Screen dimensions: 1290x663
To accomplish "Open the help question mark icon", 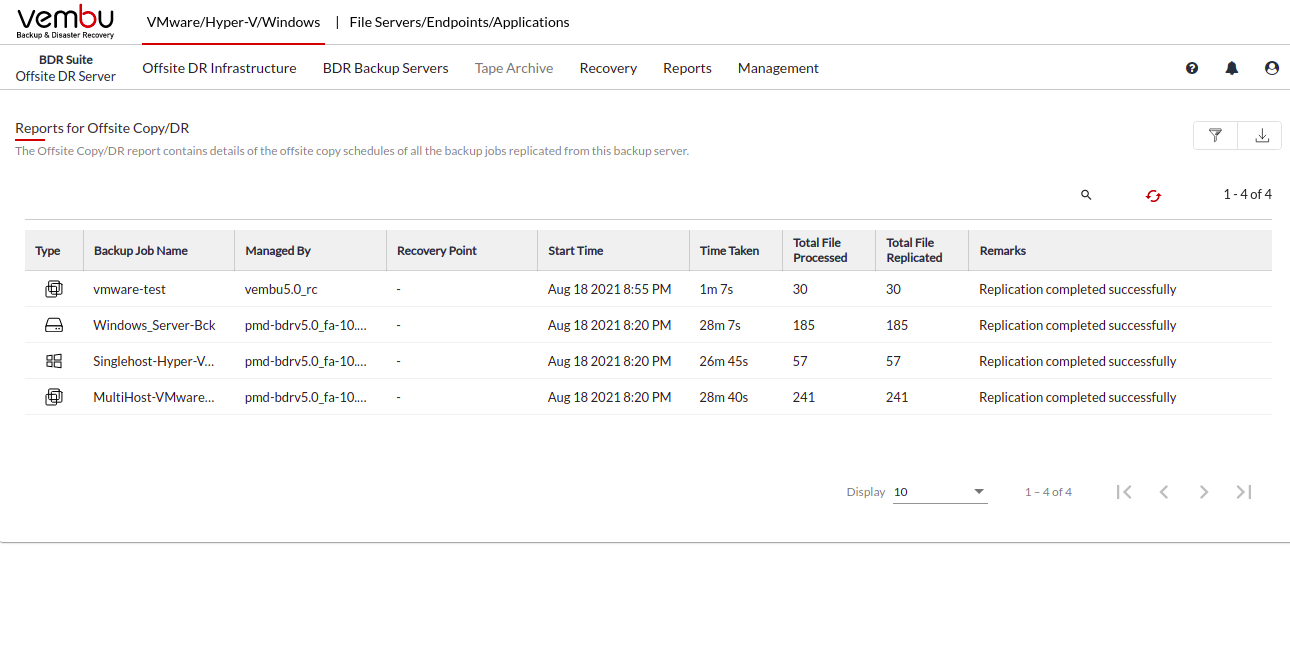I will point(1192,68).
